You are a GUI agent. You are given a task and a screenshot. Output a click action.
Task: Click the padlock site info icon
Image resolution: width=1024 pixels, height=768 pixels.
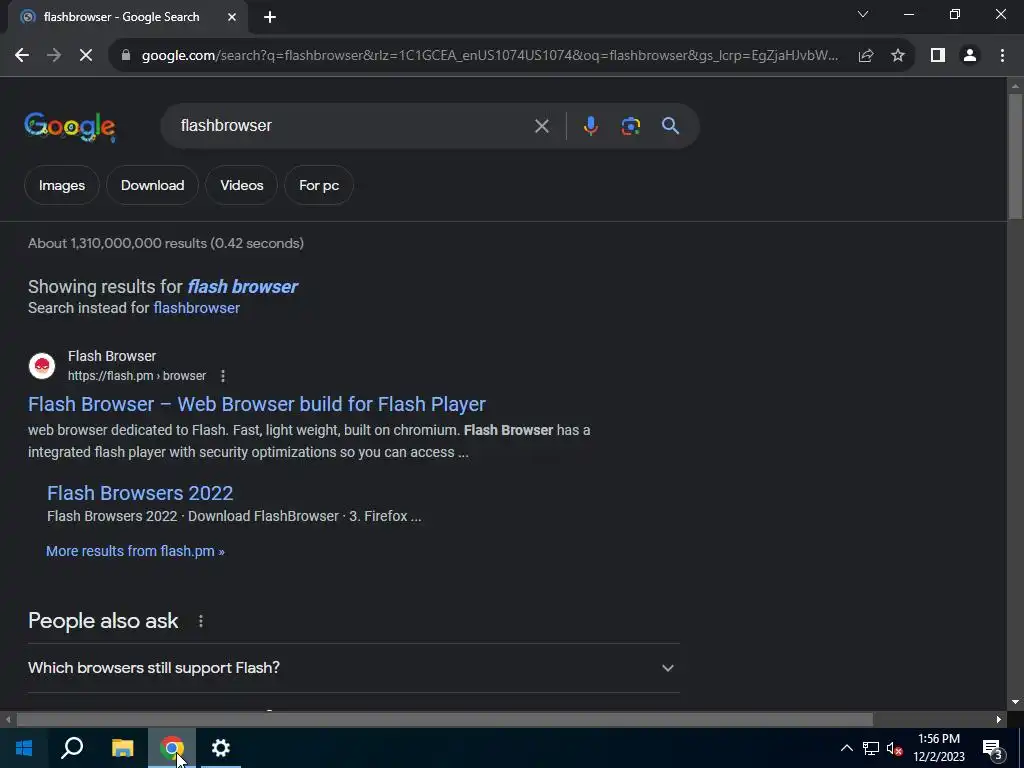126,56
